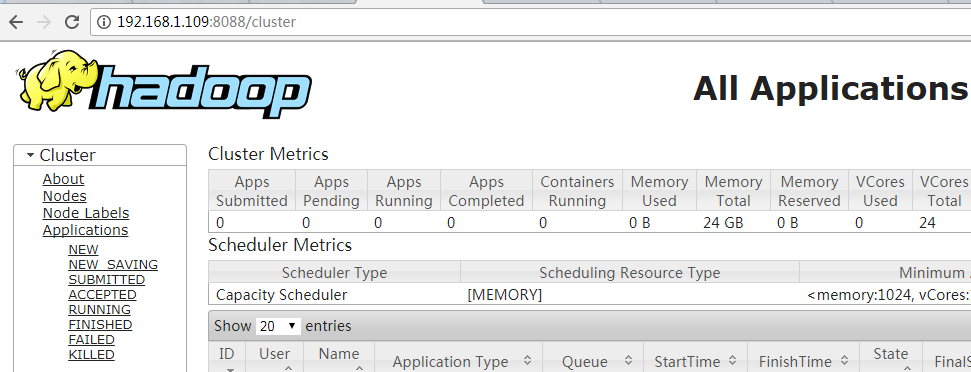
Task: Sort table by Name column
Action: [x=339, y=357]
